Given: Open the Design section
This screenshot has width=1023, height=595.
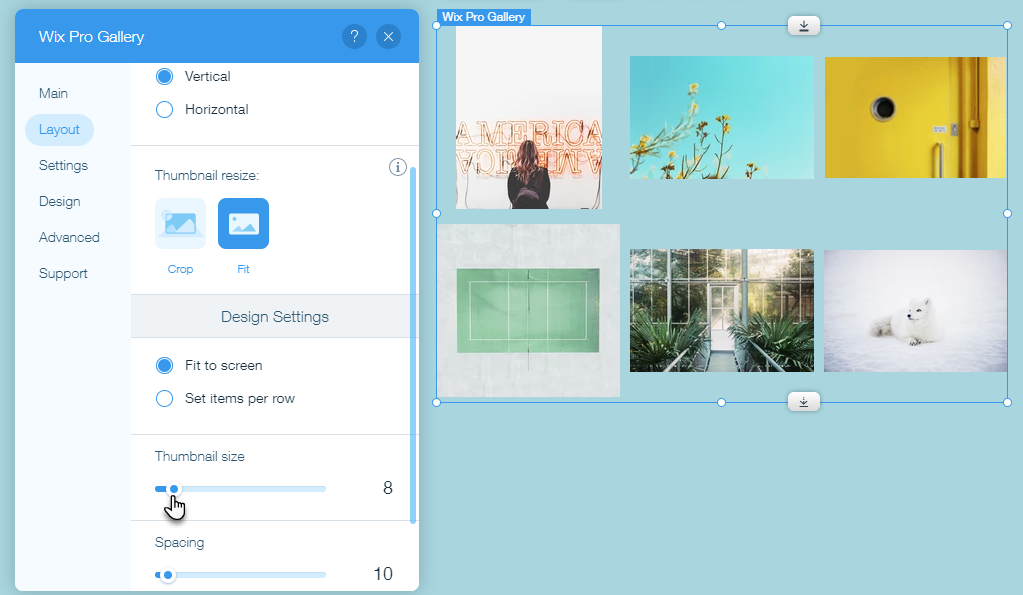Looking at the screenshot, I should 59,201.
